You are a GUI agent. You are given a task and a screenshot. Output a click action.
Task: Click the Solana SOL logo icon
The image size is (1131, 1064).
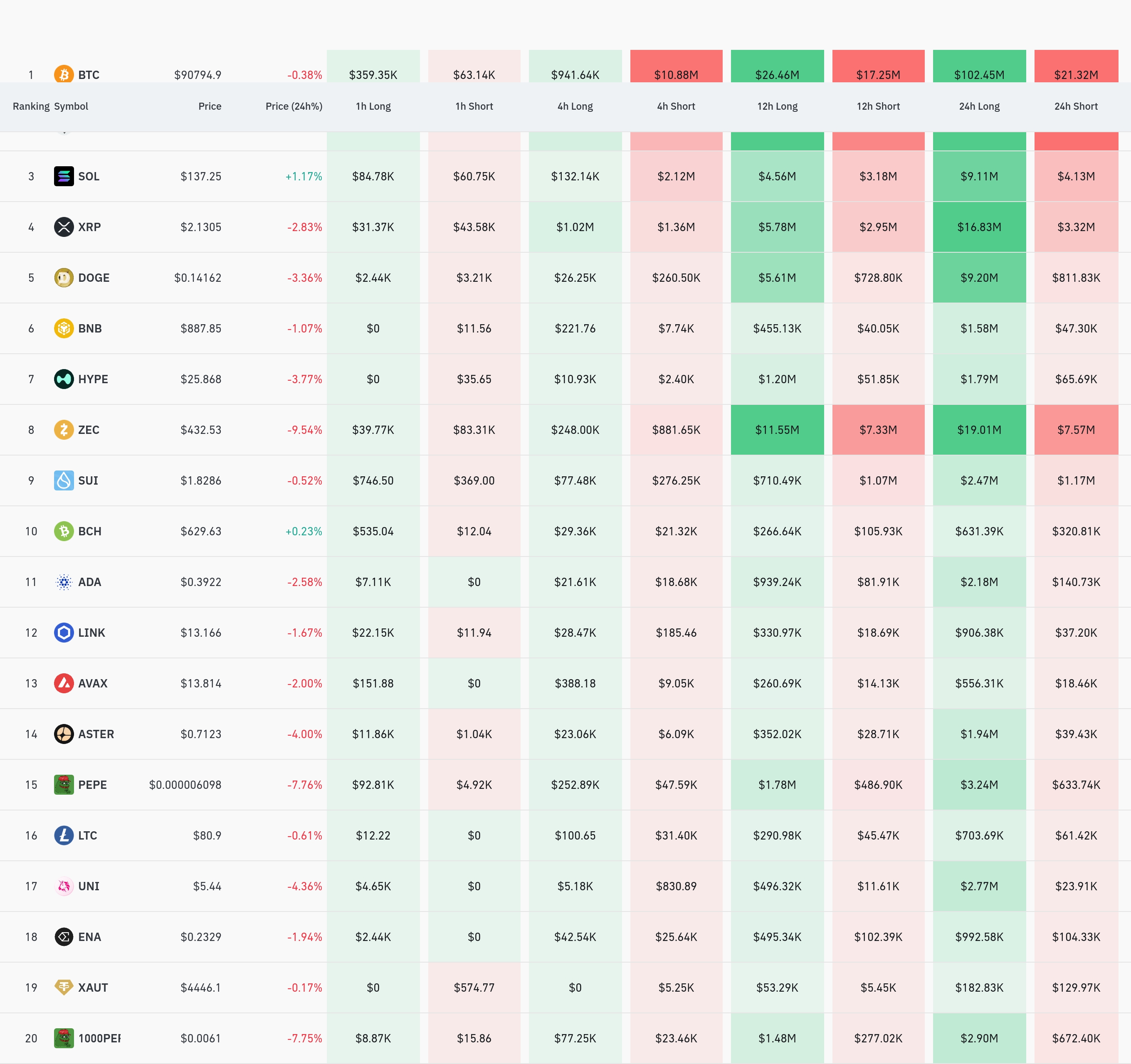coord(64,176)
